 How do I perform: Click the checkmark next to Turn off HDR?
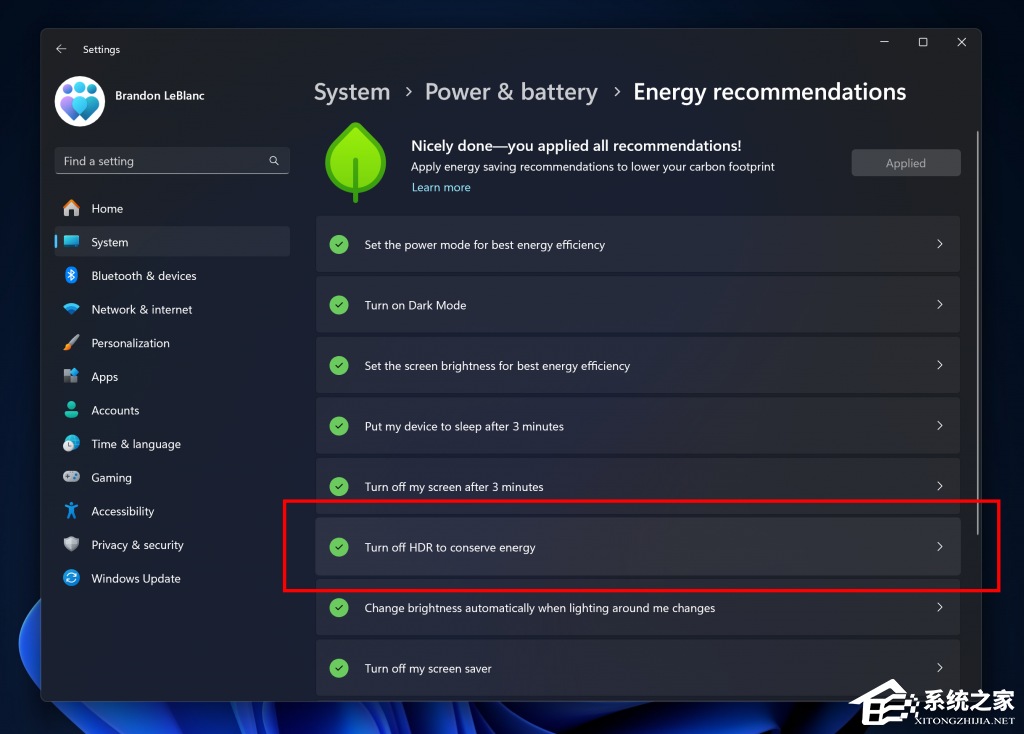(x=339, y=547)
